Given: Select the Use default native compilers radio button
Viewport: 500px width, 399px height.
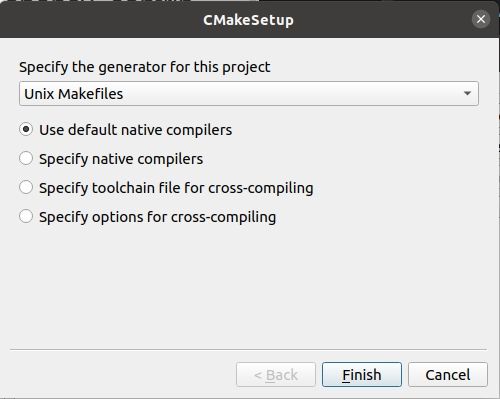Looking at the screenshot, I should (26, 129).
